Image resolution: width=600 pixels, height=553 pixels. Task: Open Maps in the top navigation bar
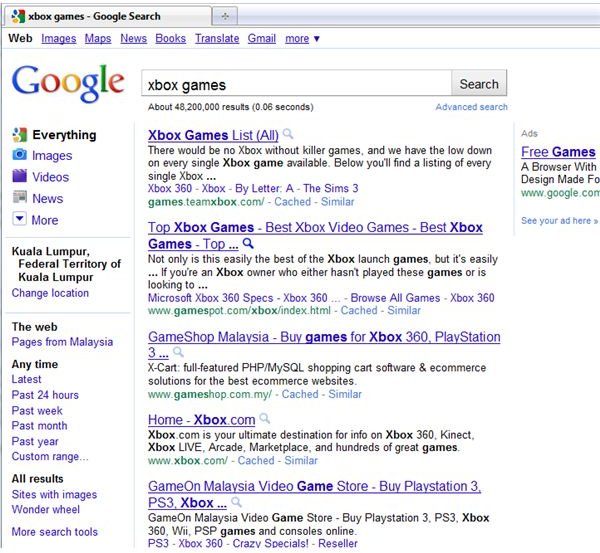98,39
